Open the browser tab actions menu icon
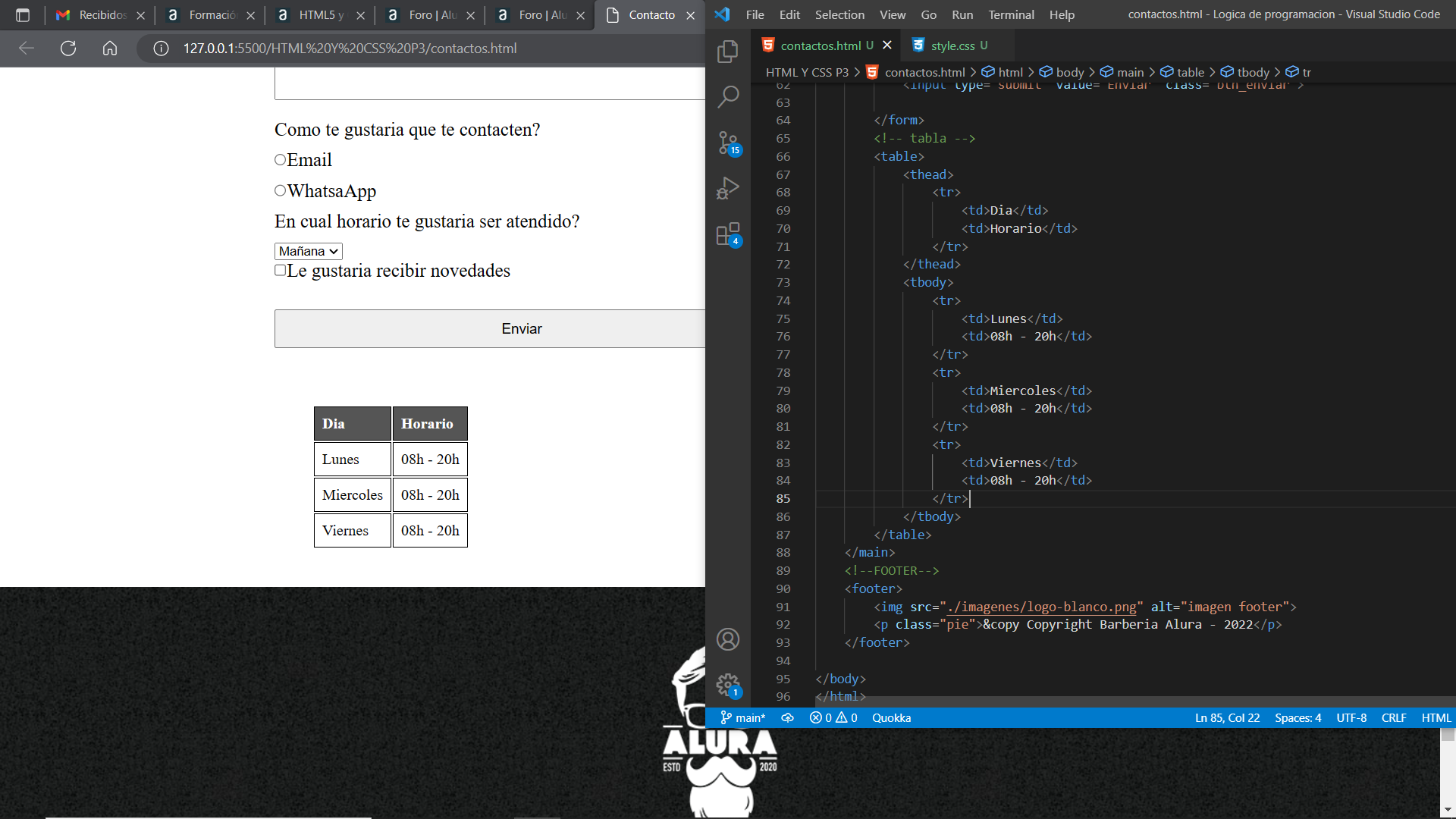The height and width of the screenshot is (819, 1456). pyautogui.click(x=23, y=15)
